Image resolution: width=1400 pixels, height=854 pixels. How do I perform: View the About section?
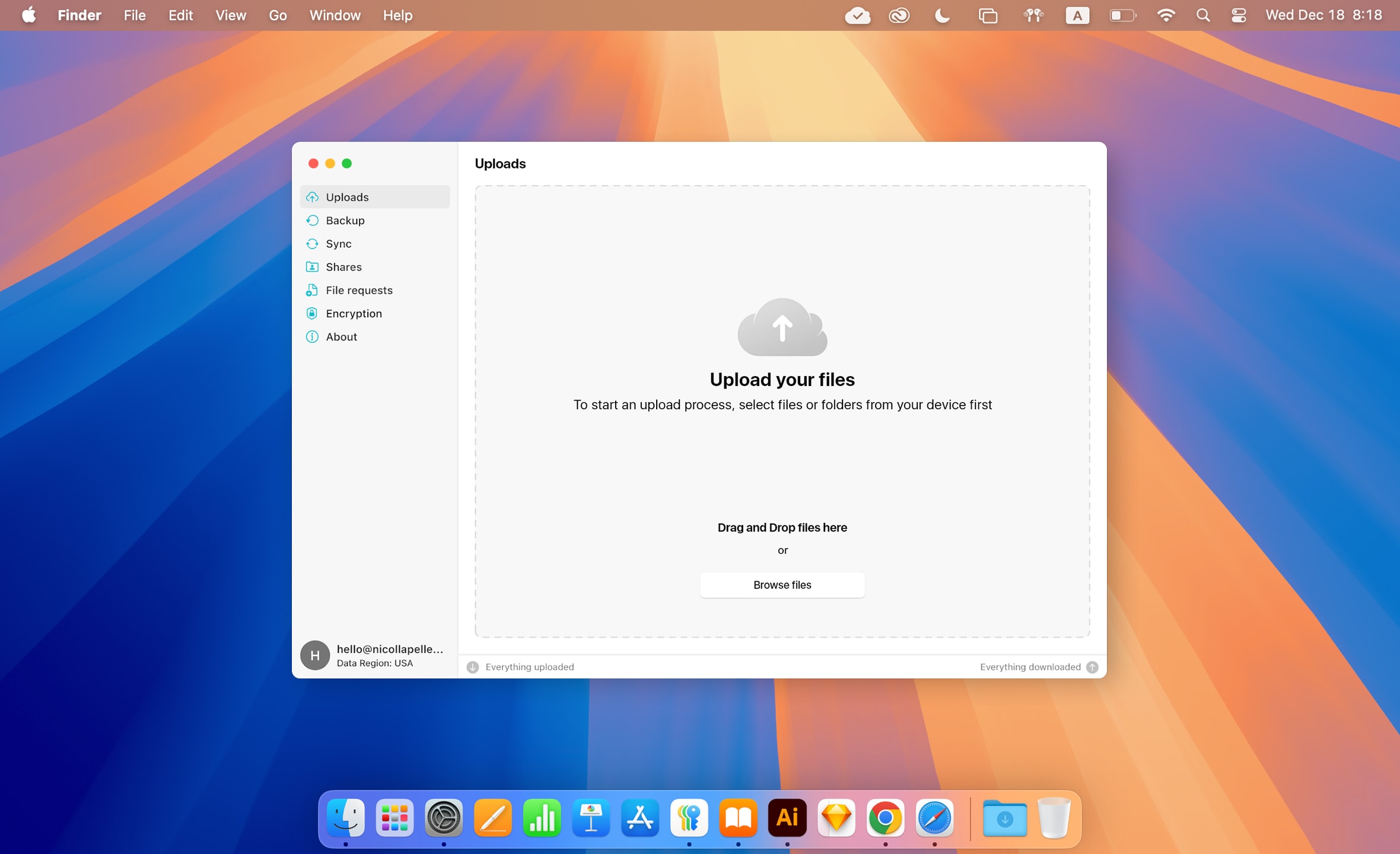[x=341, y=336]
